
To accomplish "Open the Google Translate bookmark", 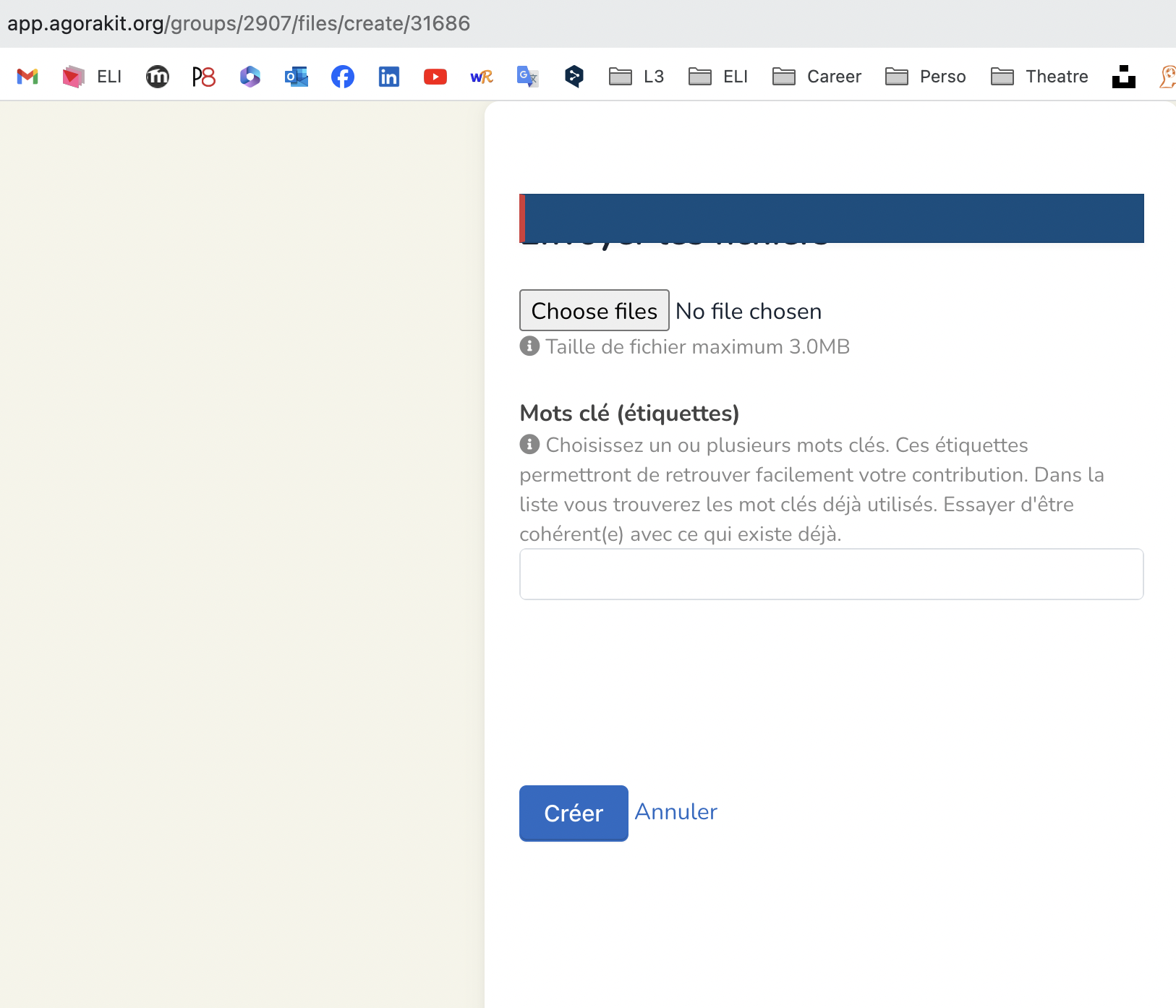I will 528,76.
